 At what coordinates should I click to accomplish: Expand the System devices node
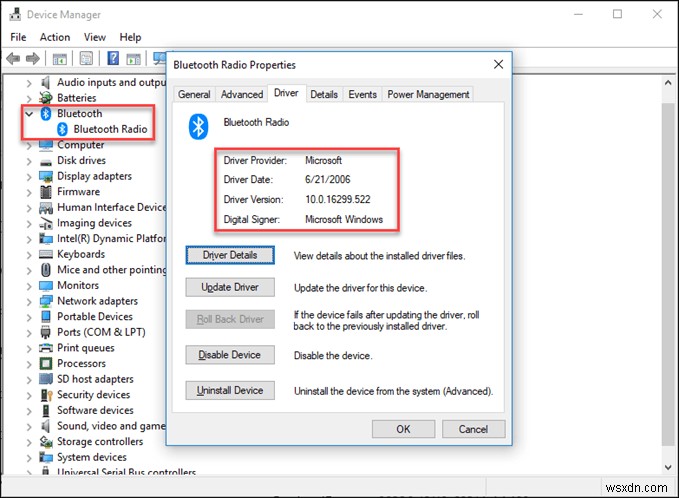coord(29,457)
